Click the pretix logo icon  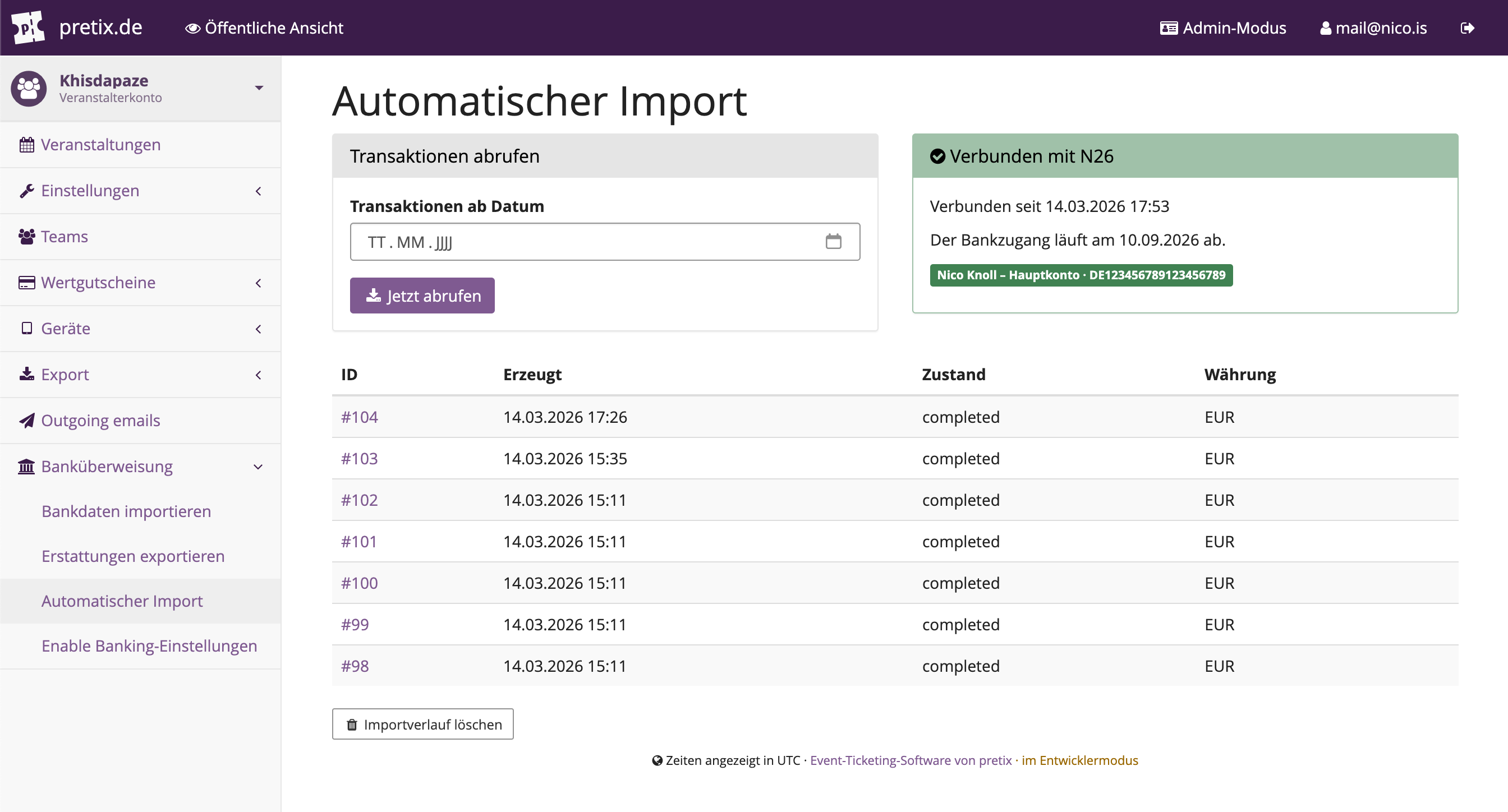coord(27,27)
